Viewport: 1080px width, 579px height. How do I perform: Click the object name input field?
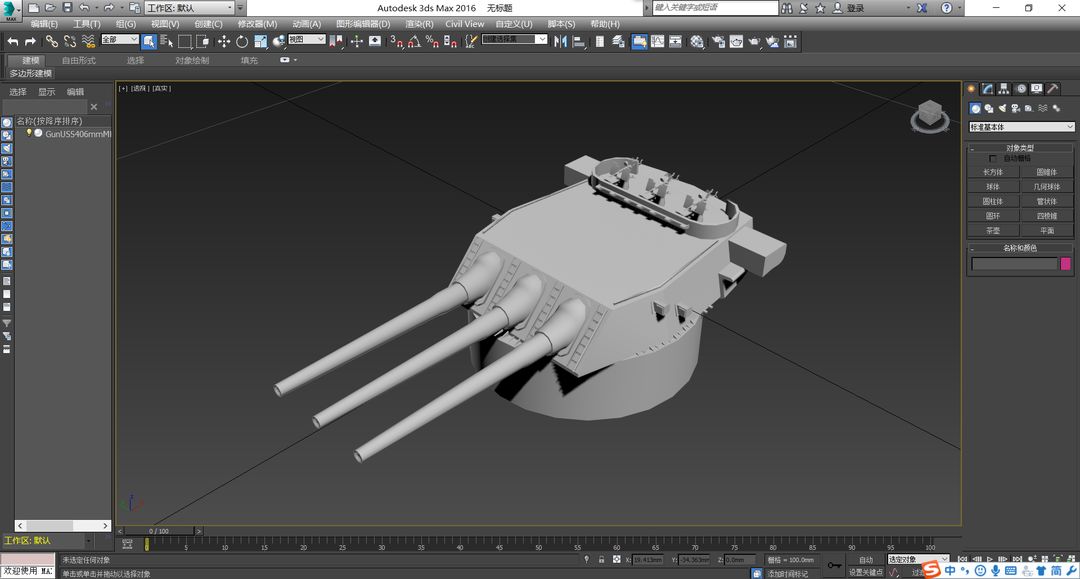tap(1014, 264)
